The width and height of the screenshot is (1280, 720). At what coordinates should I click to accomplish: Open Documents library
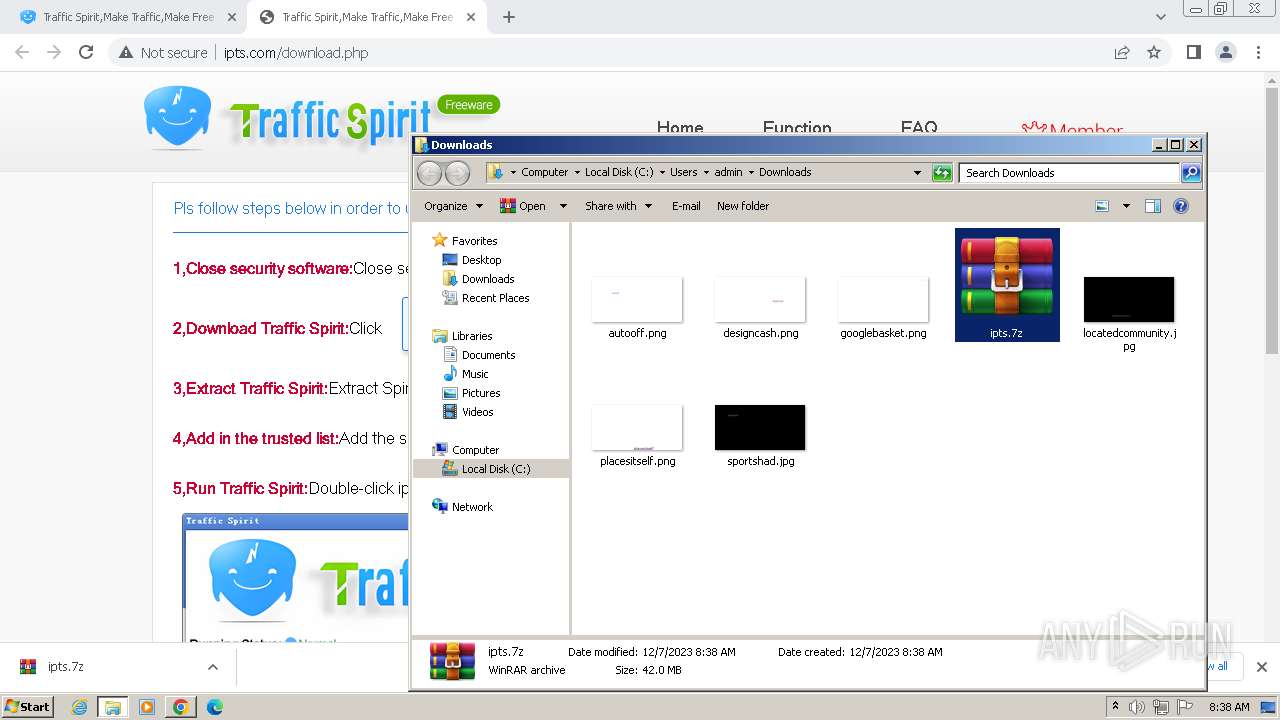point(488,355)
